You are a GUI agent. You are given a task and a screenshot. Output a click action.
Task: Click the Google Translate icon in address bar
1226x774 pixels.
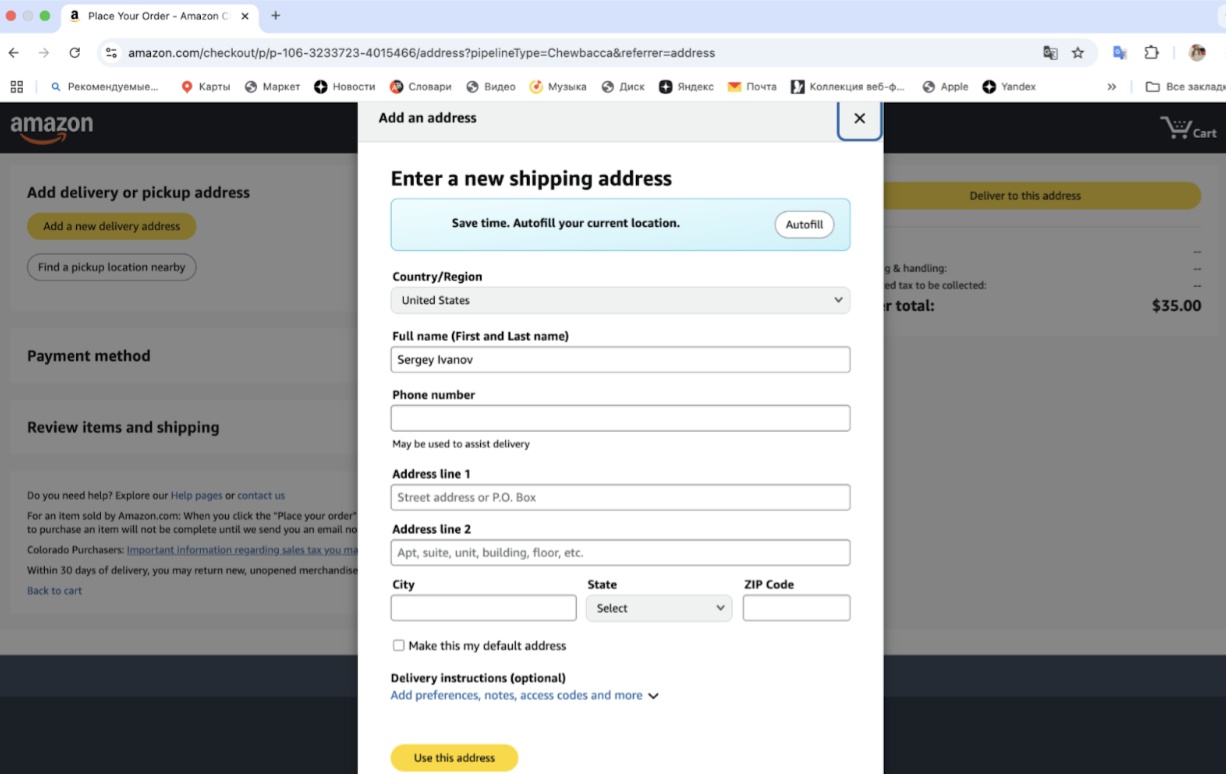[1050, 53]
